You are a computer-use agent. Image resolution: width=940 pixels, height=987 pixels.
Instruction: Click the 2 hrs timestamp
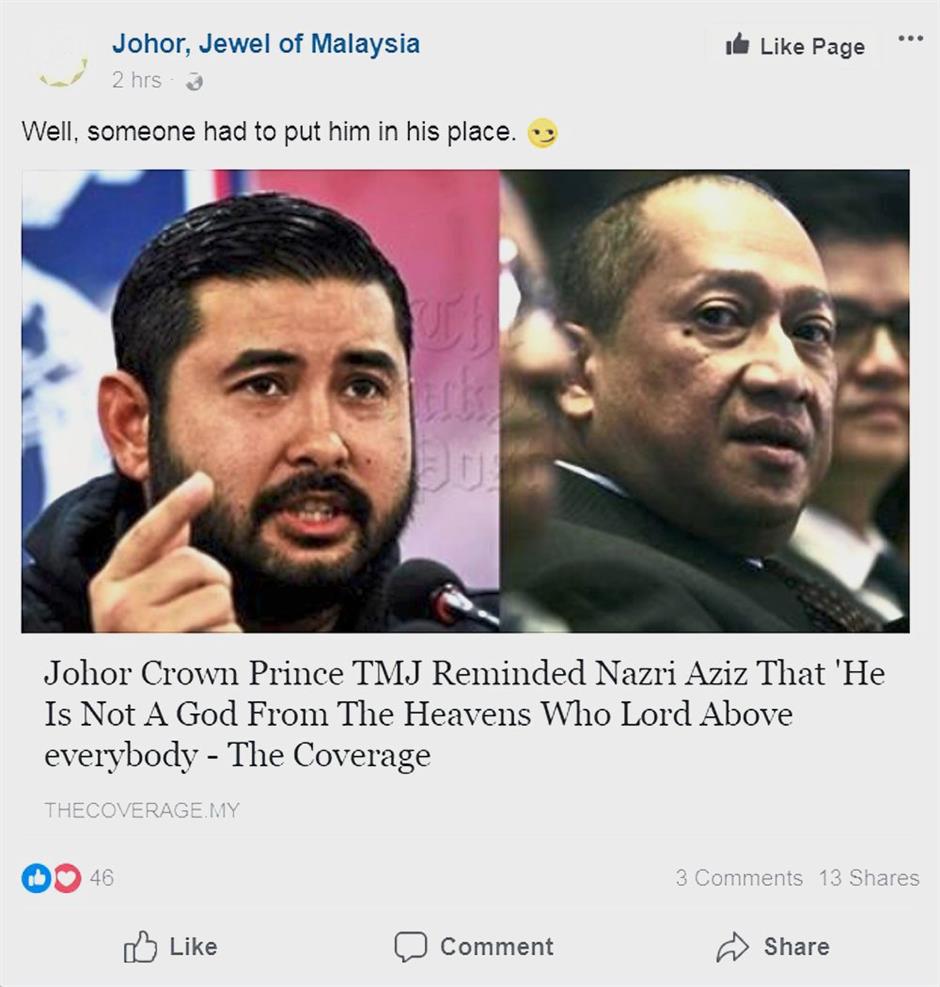point(137,81)
